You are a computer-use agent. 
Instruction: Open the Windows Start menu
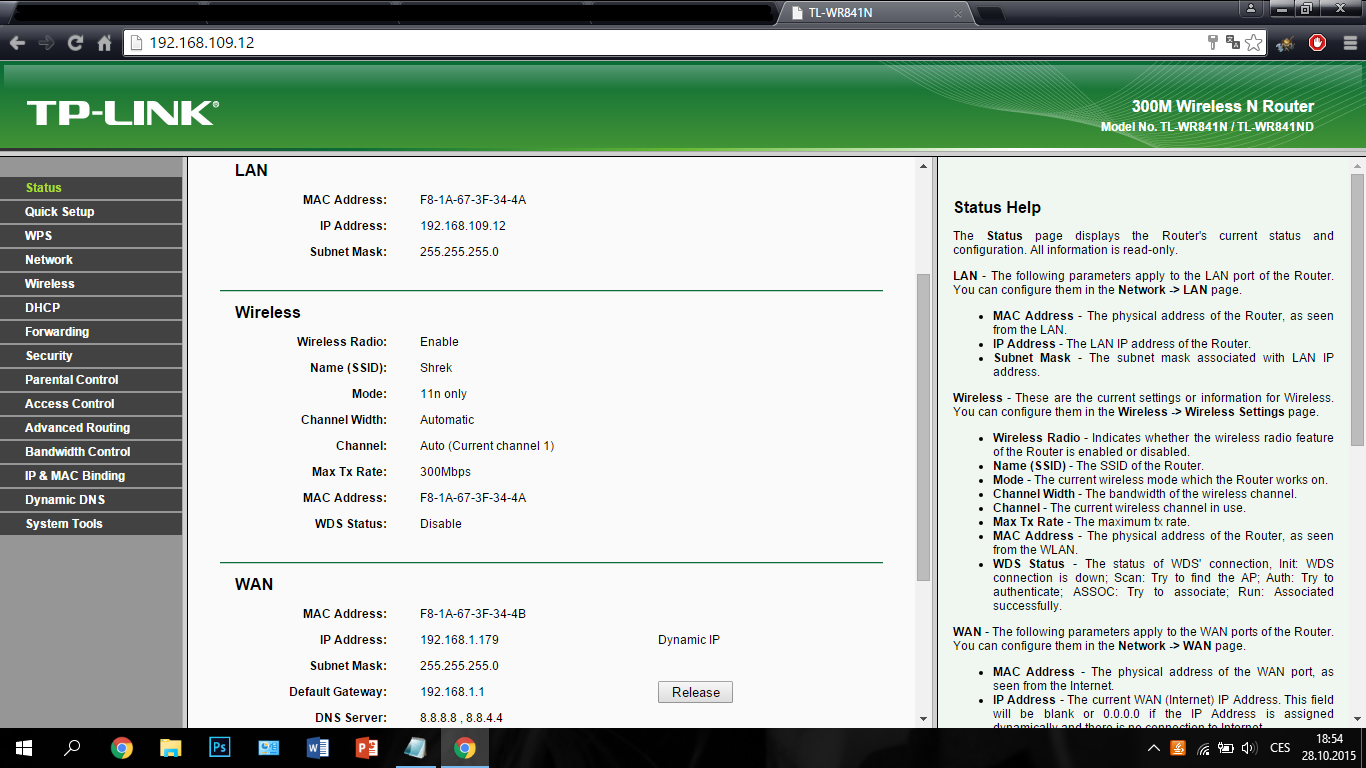click(x=24, y=747)
